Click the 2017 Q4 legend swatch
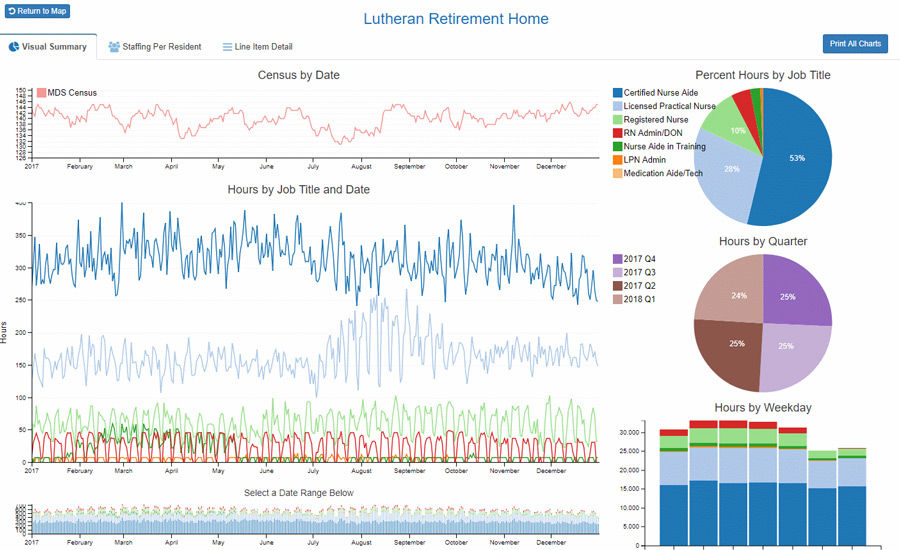 coord(618,259)
